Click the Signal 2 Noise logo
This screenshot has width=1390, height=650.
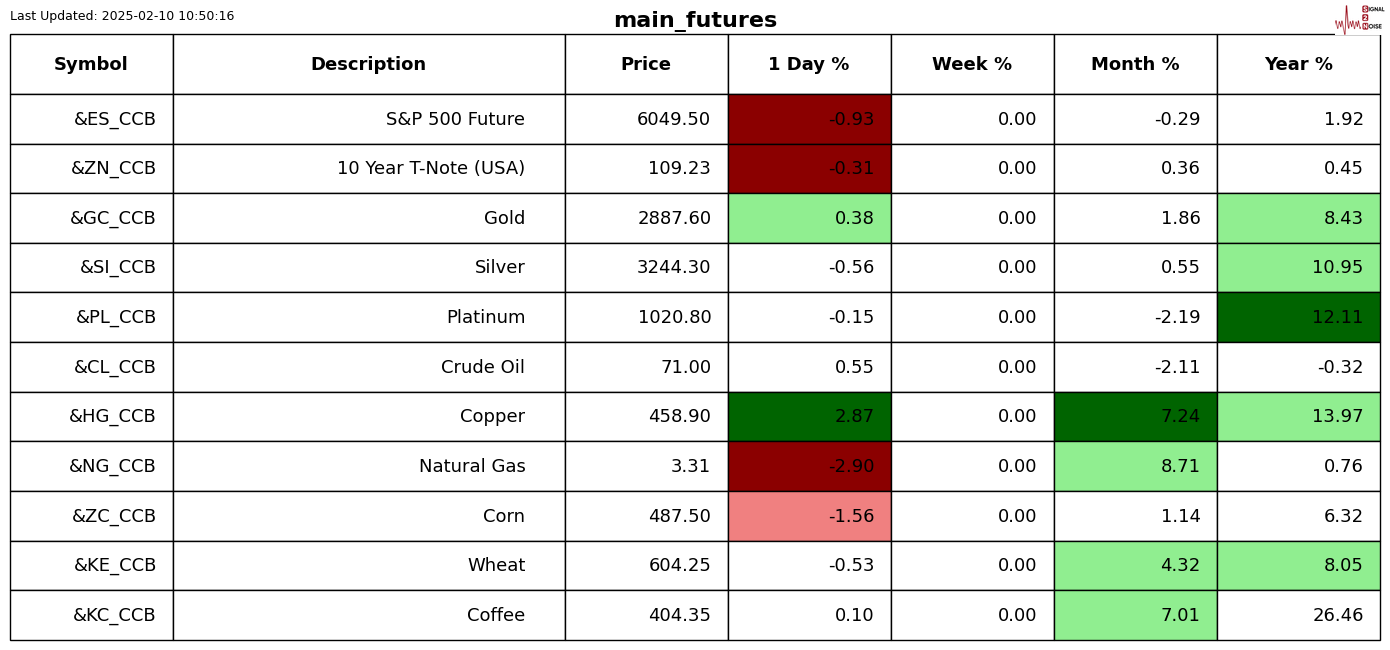[x=1358, y=18]
